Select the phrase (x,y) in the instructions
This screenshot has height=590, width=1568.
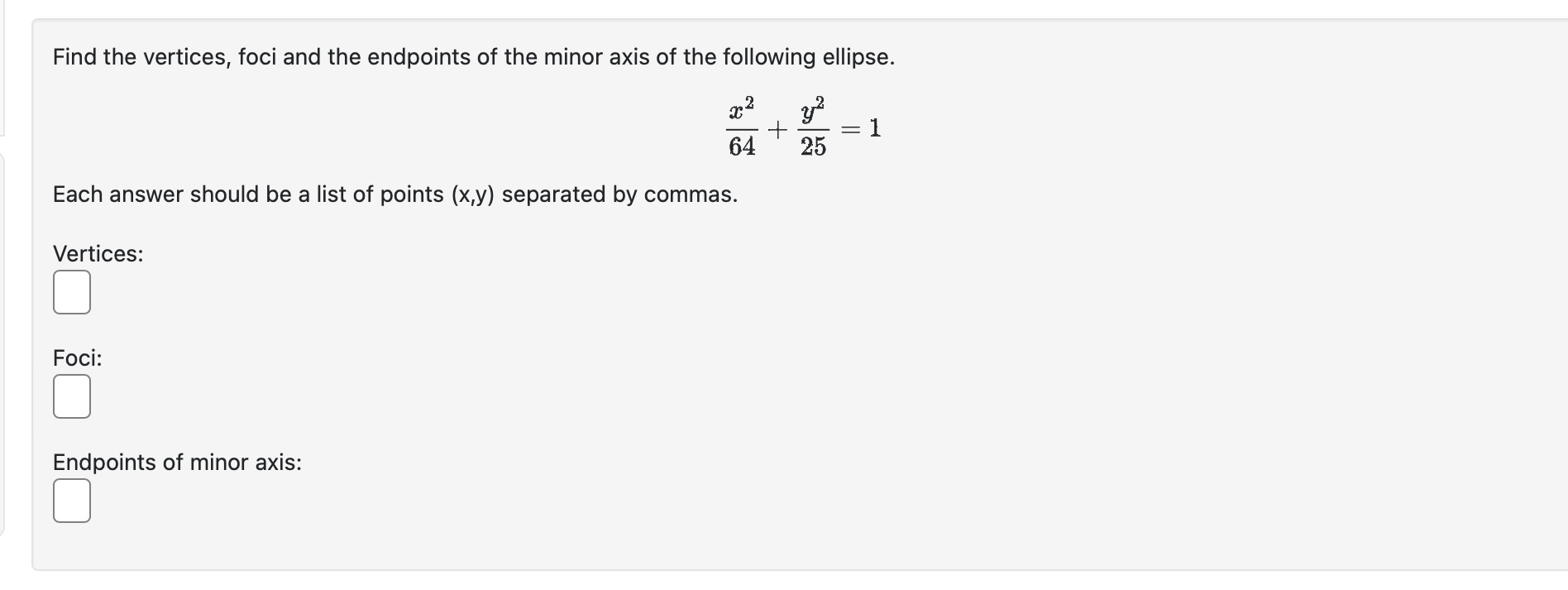pos(473,194)
